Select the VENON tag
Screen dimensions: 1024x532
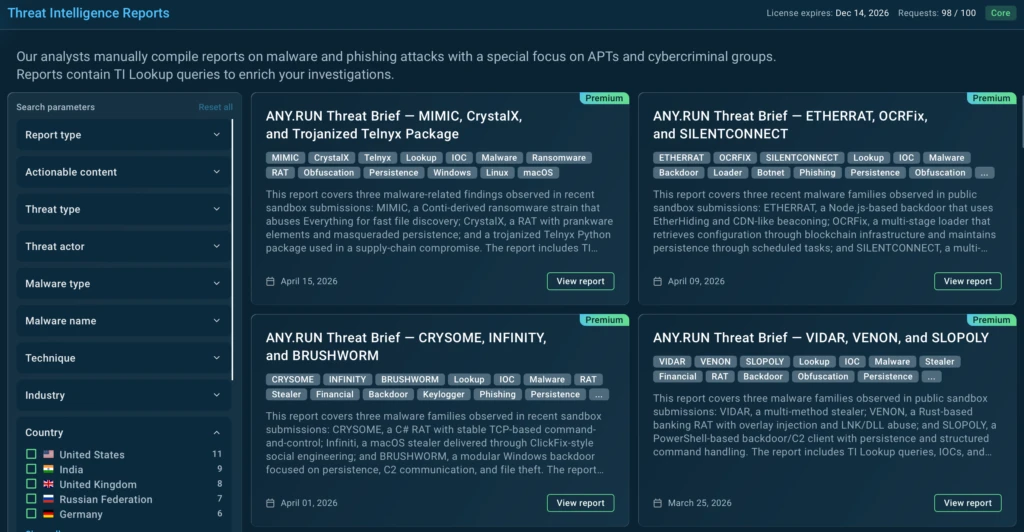pos(716,362)
